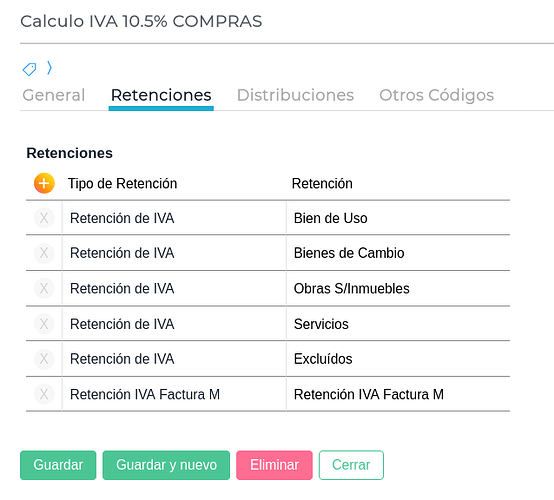The height and width of the screenshot is (500, 554).
Task: Click the Guardar button
Action: 58,465
